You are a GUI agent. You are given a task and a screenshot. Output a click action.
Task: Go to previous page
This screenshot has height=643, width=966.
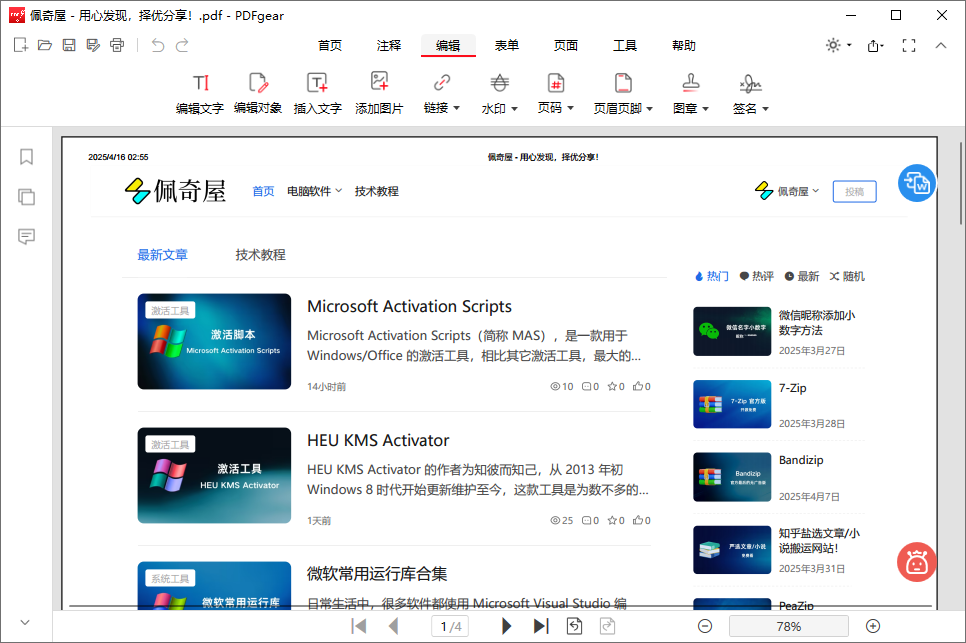393,626
